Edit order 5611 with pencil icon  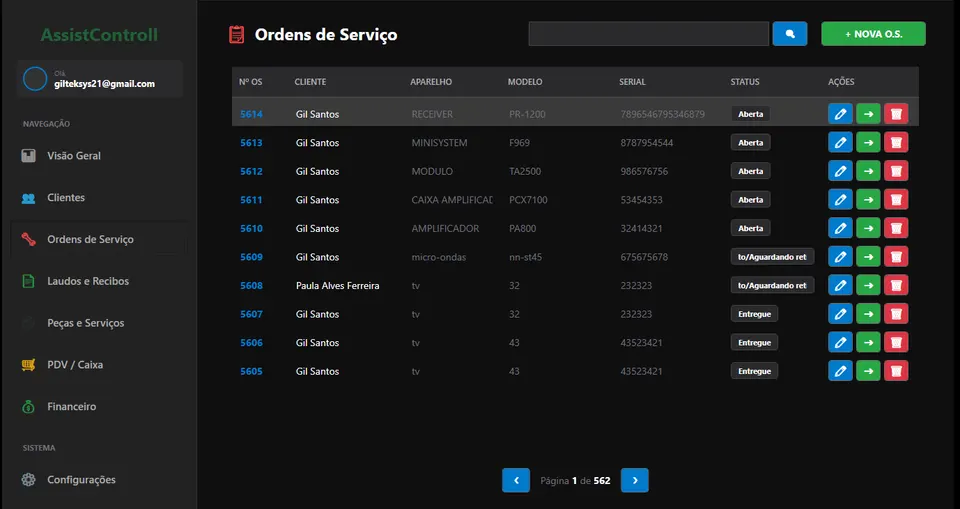(840, 200)
